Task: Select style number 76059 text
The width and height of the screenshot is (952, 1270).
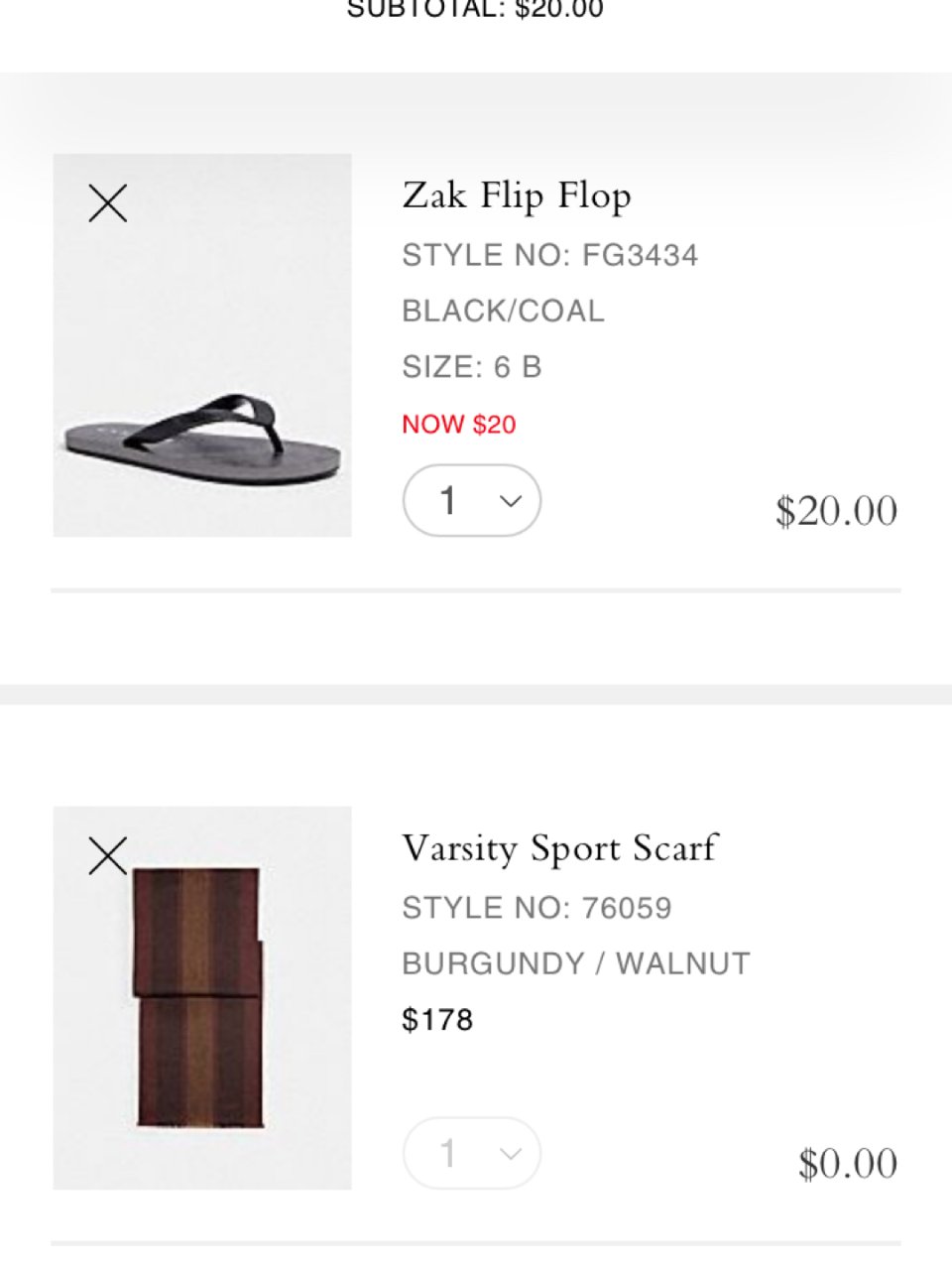Action: point(536,908)
